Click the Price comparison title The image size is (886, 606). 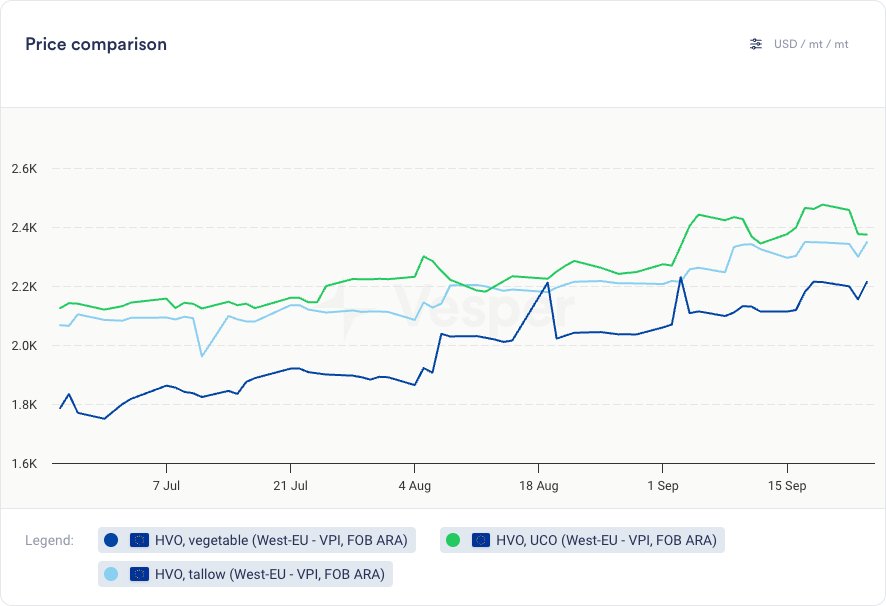[96, 44]
